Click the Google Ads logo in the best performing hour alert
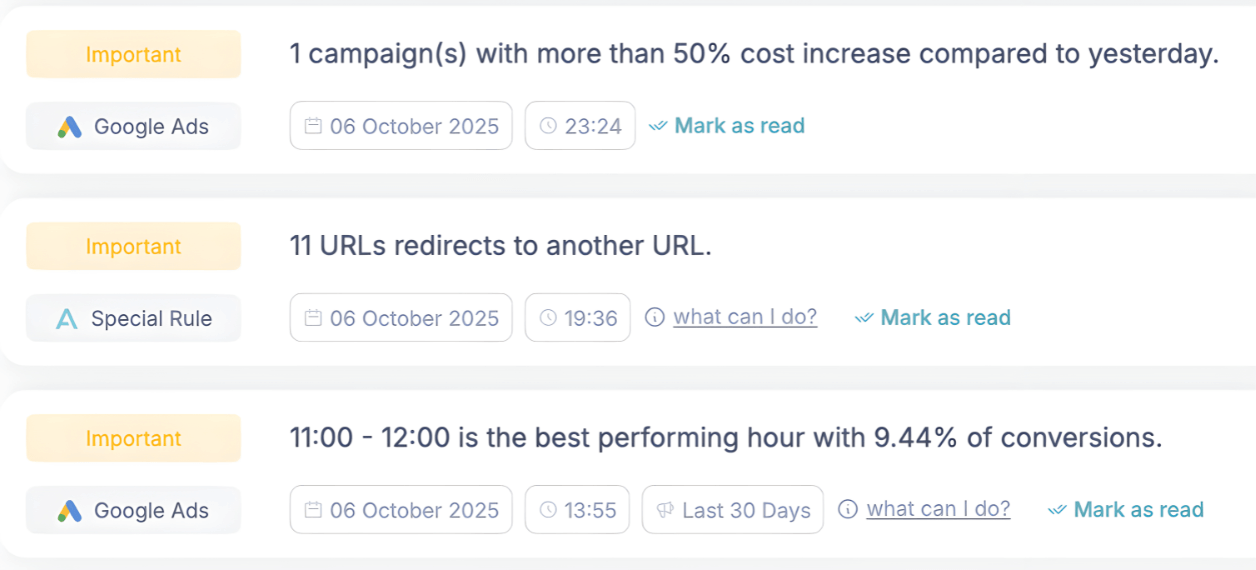1256x570 pixels. [x=69, y=511]
